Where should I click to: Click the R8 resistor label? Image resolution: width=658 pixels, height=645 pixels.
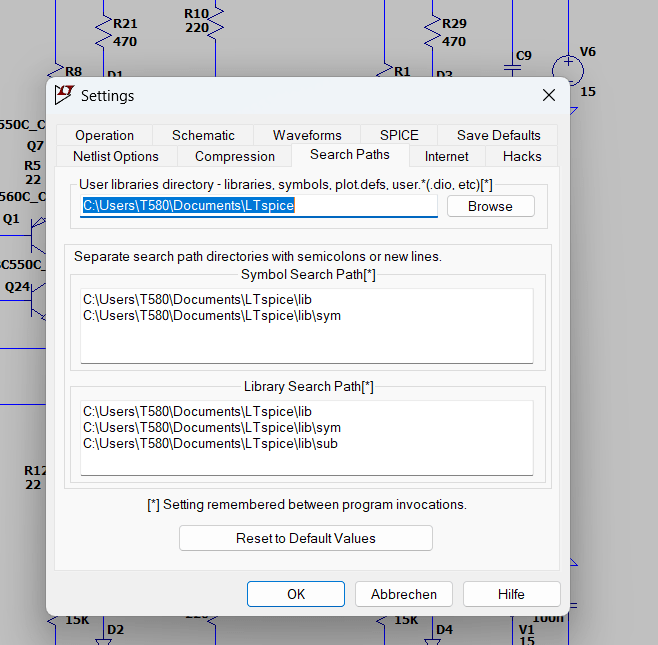coord(73,71)
